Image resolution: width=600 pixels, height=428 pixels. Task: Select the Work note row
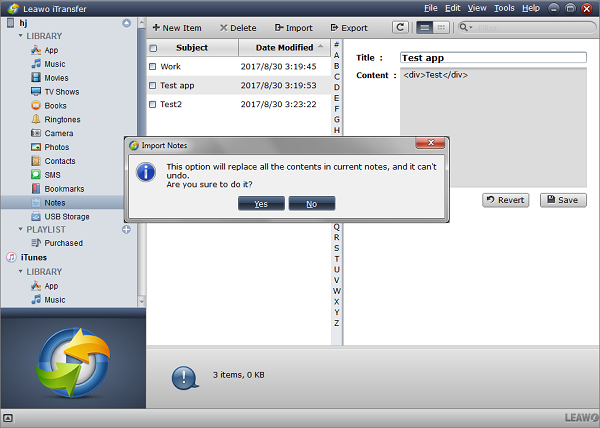coord(239,67)
